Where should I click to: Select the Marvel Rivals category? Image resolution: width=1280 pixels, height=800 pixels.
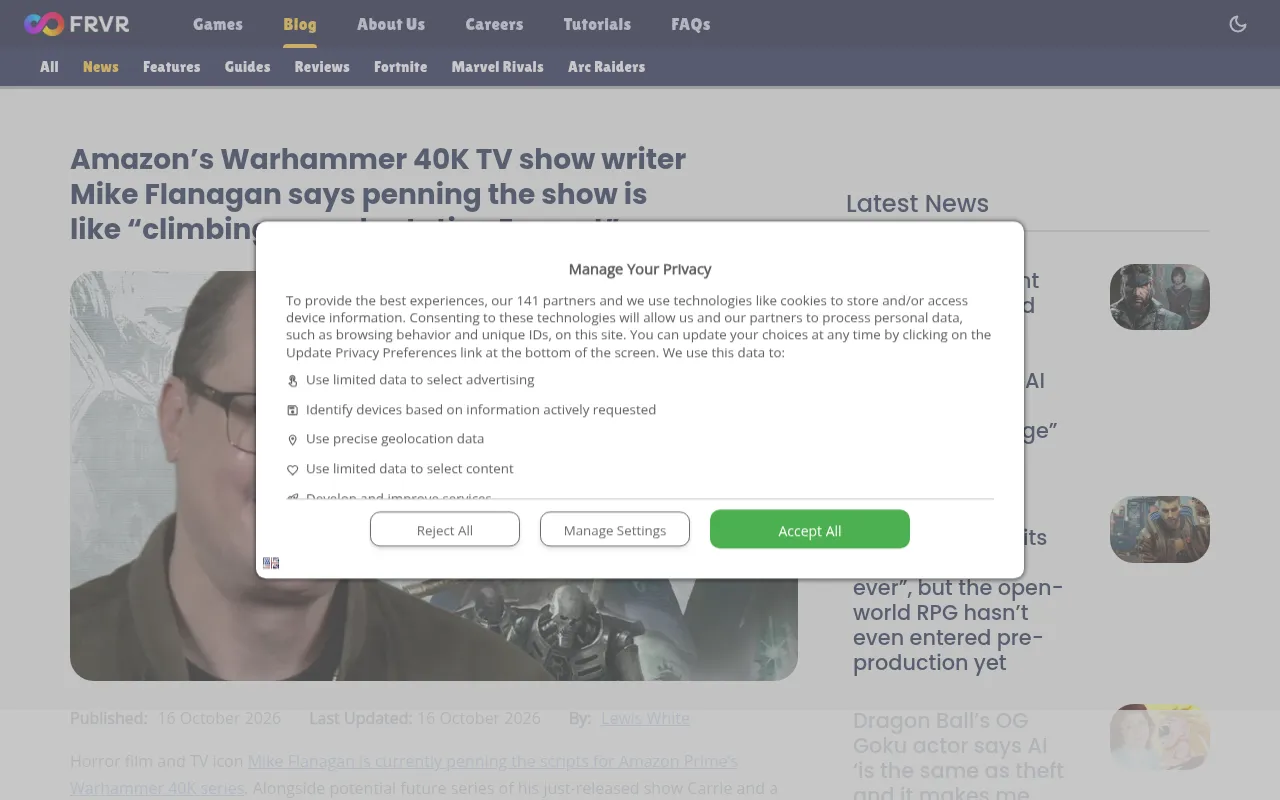[498, 67]
